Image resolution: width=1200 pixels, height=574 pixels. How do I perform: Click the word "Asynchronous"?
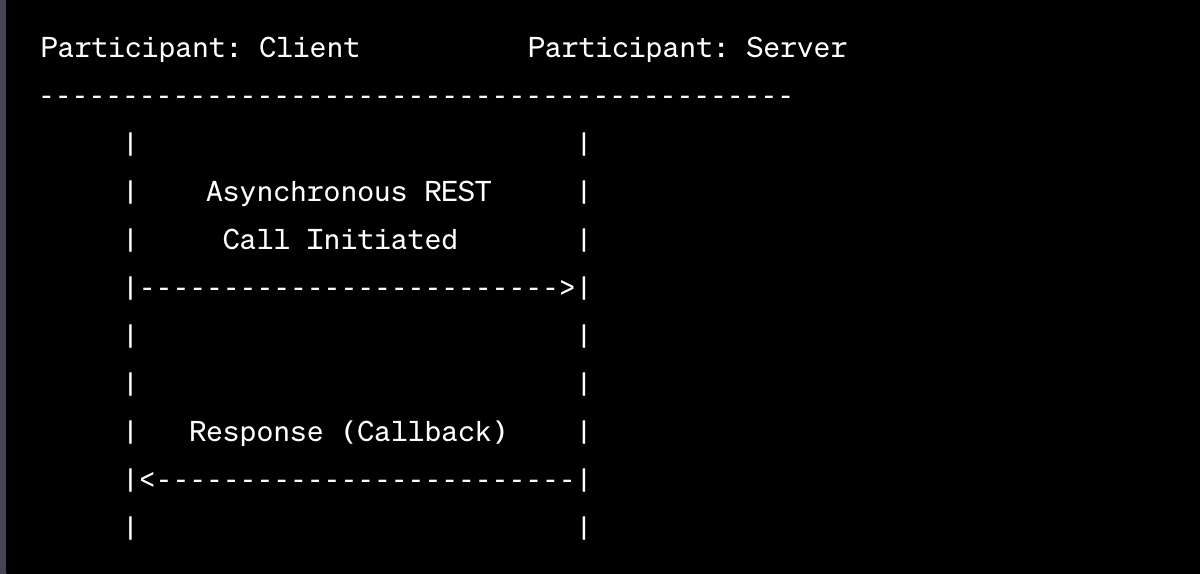306,192
